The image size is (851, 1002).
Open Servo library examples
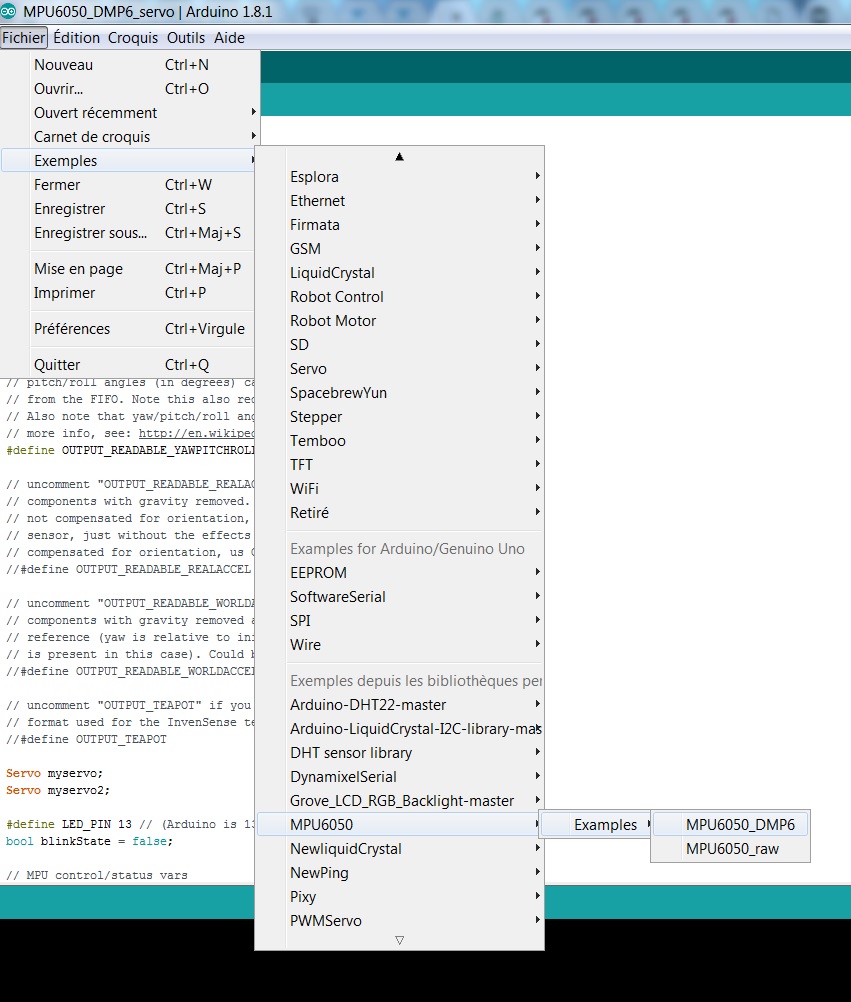click(x=400, y=368)
